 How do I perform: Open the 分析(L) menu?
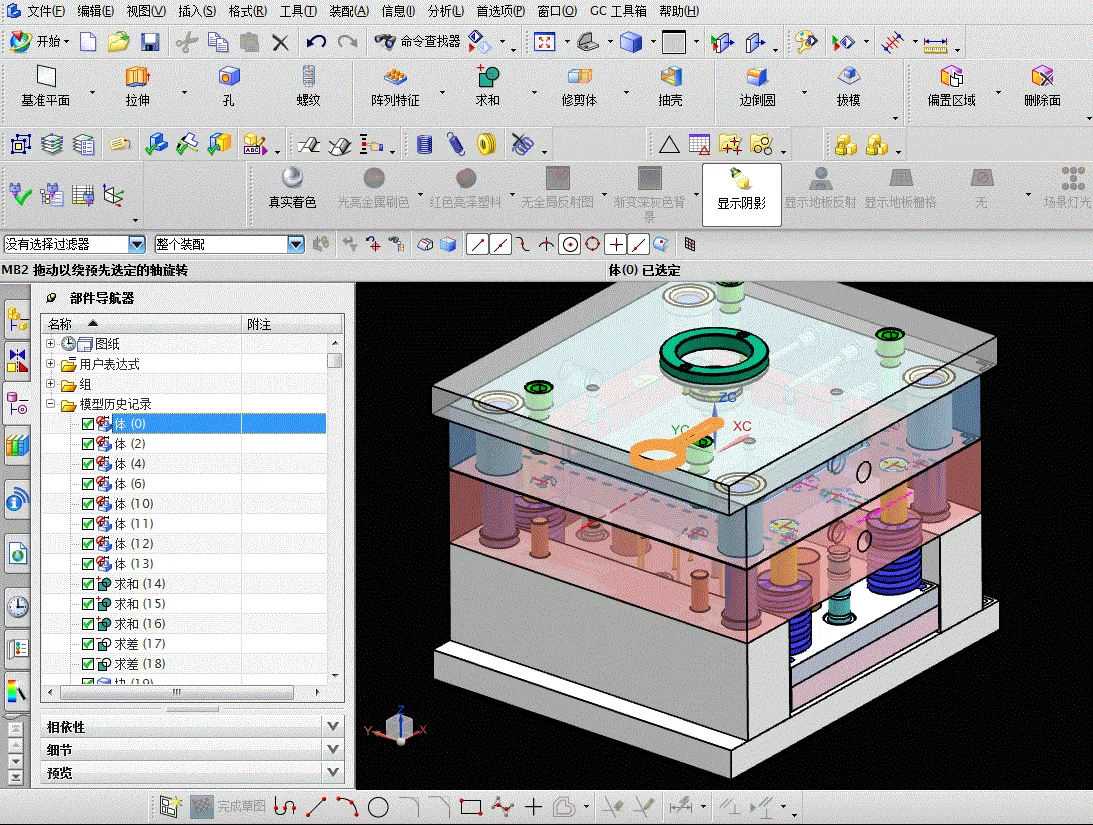click(445, 11)
